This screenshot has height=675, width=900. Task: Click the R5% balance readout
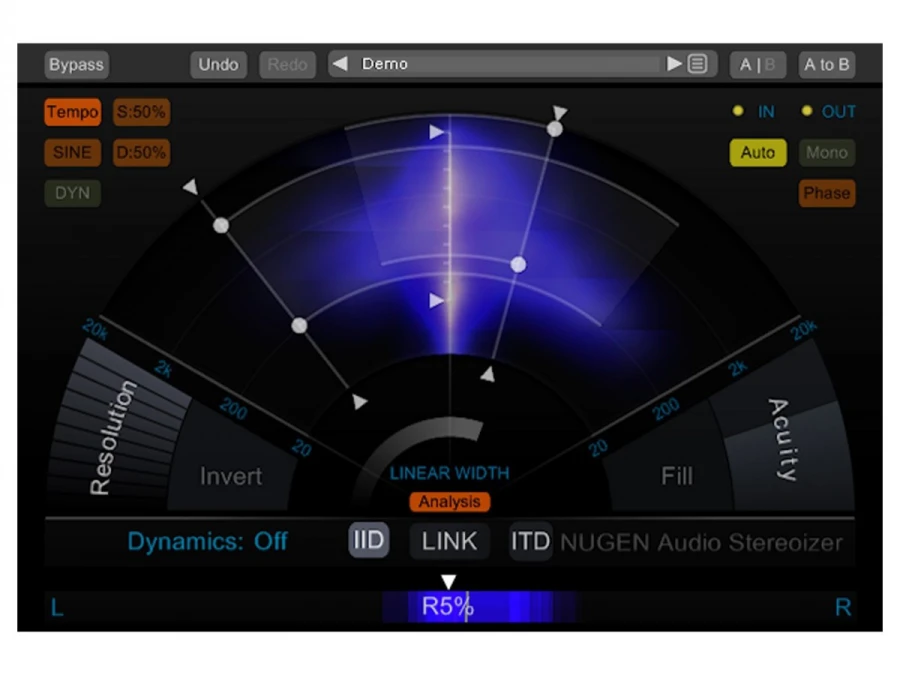pyautogui.click(x=448, y=607)
